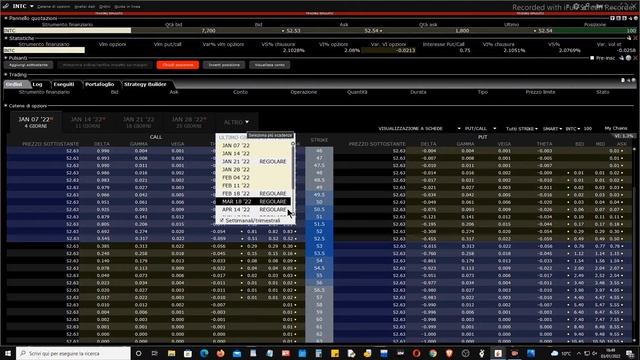
Task: Collapse the Statistiche section
Action: pyautogui.click(x=6, y=38)
